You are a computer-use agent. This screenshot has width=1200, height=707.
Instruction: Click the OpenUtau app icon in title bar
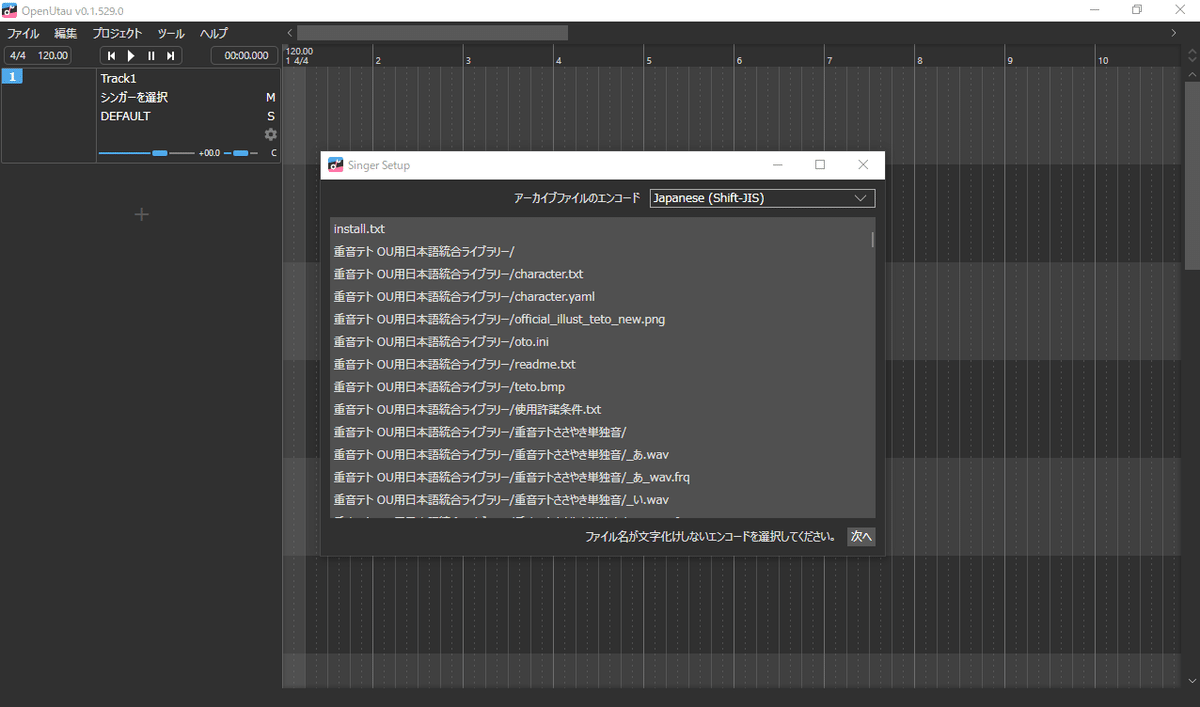pos(11,10)
